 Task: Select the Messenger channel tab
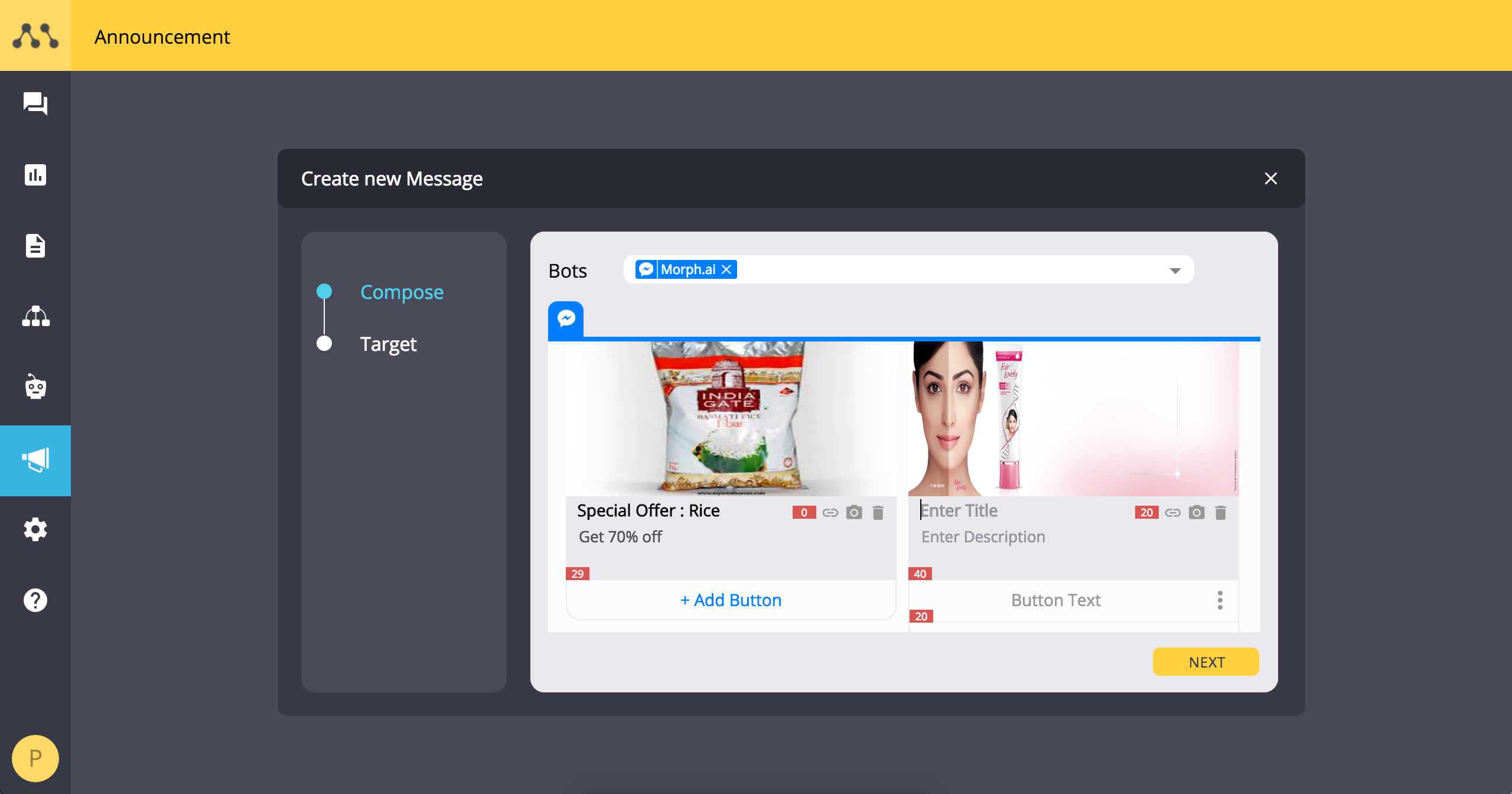tap(566, 320)
